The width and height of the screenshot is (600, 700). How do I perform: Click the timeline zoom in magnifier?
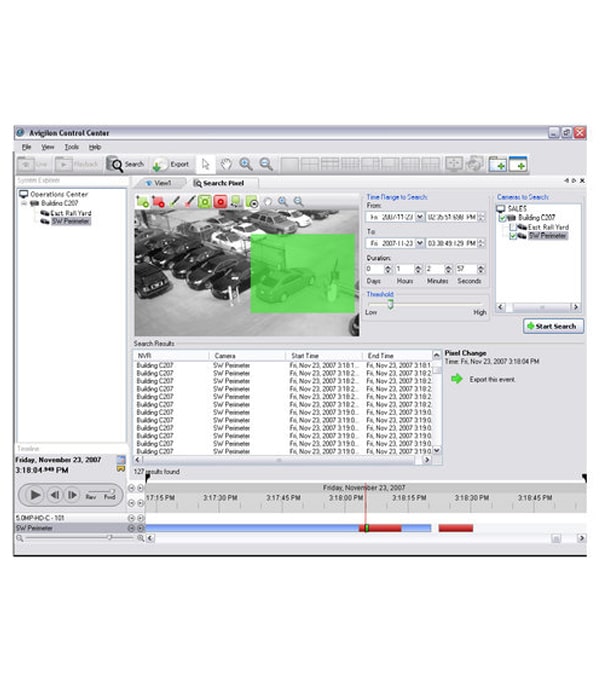140,538
